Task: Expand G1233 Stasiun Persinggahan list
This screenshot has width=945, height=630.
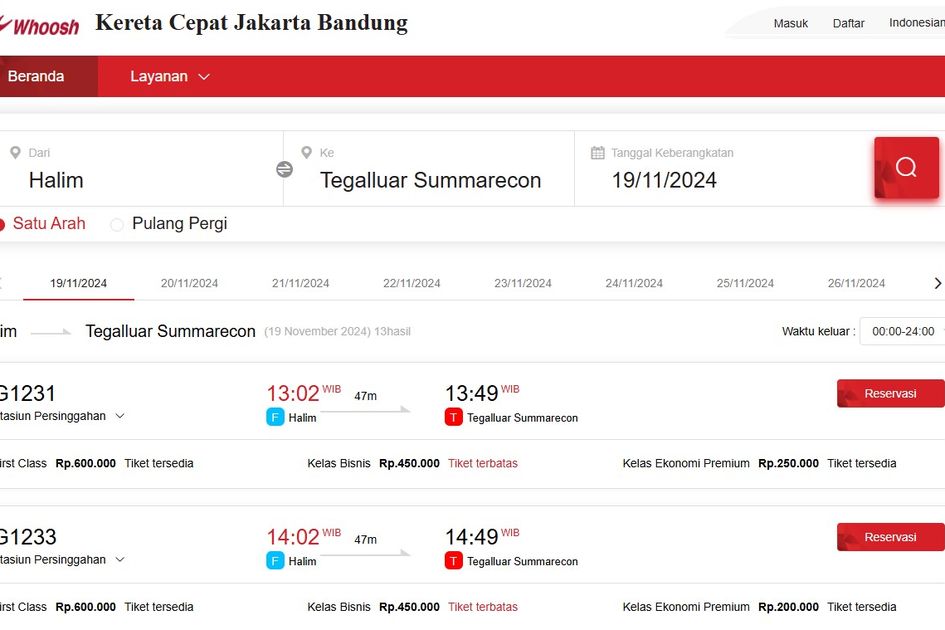Action: click(x=62, y=559)
